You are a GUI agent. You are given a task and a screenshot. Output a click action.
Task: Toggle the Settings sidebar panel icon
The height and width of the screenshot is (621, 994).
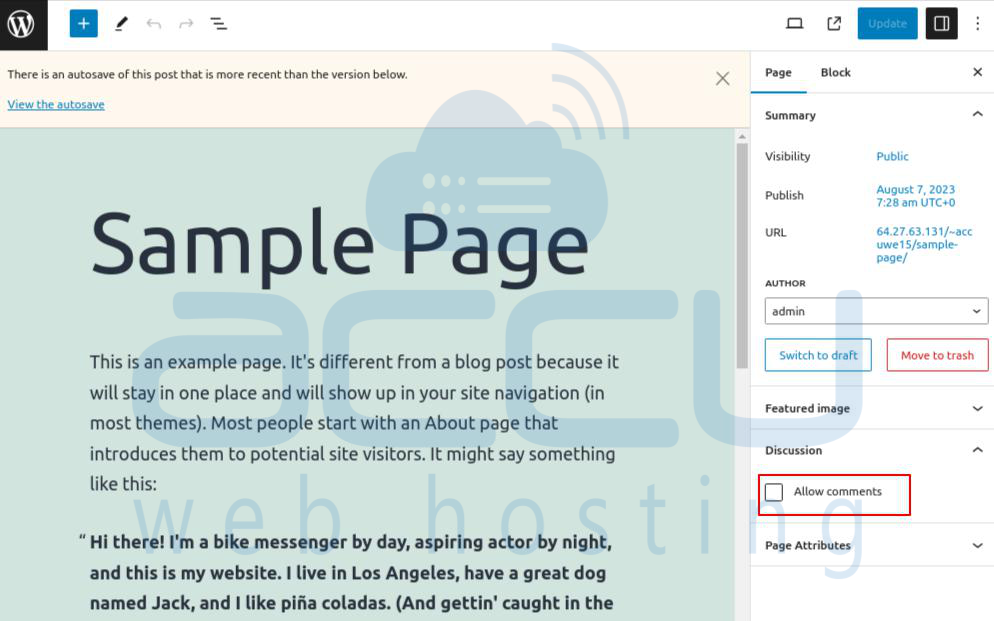click(x=941, y=24)
